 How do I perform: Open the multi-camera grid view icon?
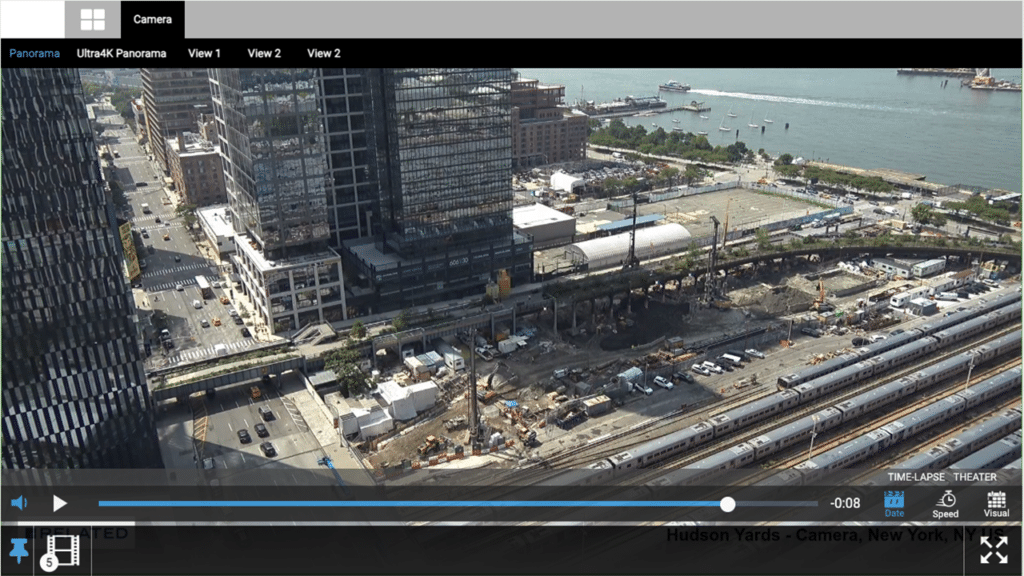(92, 19)
